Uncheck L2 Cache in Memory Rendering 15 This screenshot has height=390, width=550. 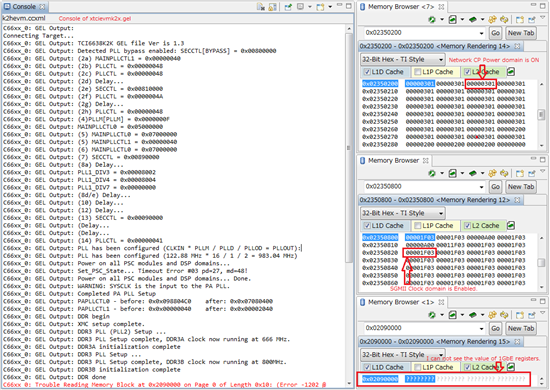[x=467, y=367]
